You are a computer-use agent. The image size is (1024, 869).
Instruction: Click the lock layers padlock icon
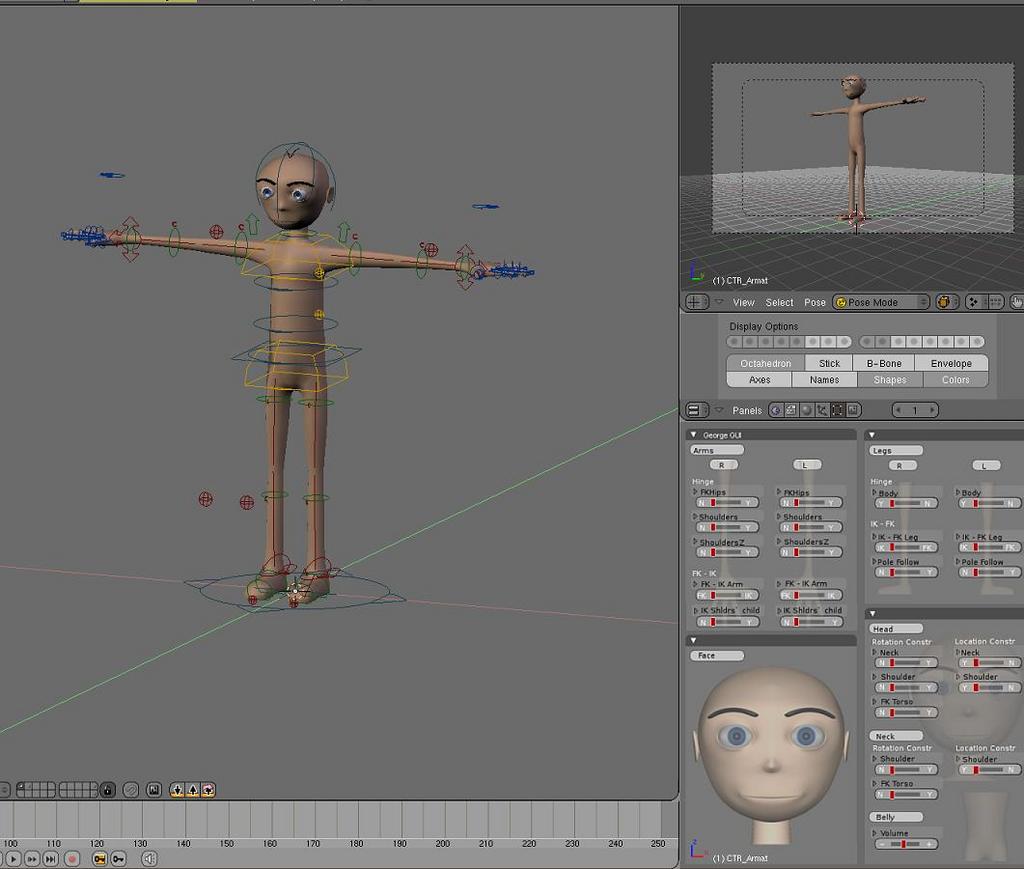coord(108,790)
